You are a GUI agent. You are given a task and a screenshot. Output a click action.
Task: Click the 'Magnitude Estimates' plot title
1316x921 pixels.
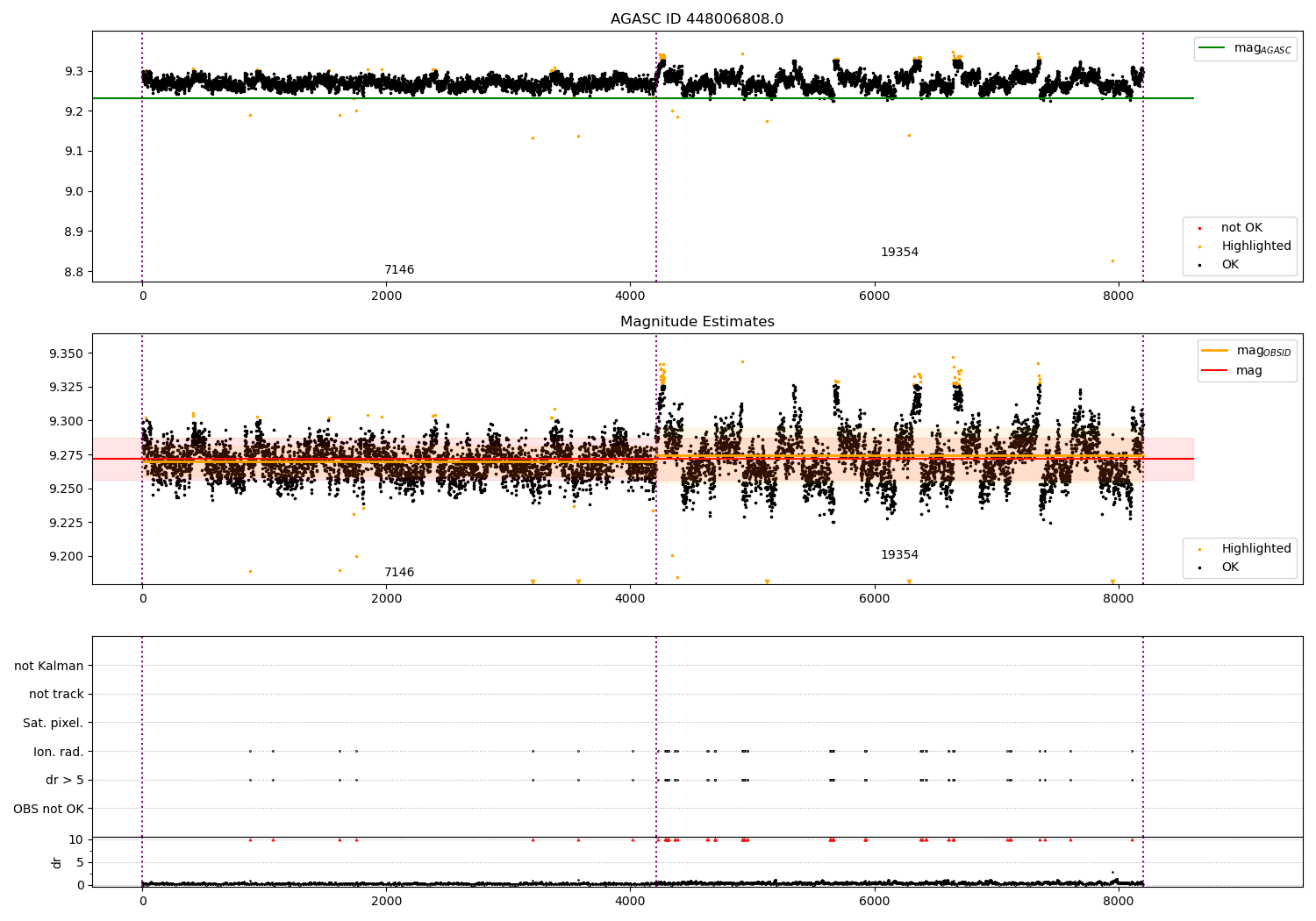(x=697, y=322)
